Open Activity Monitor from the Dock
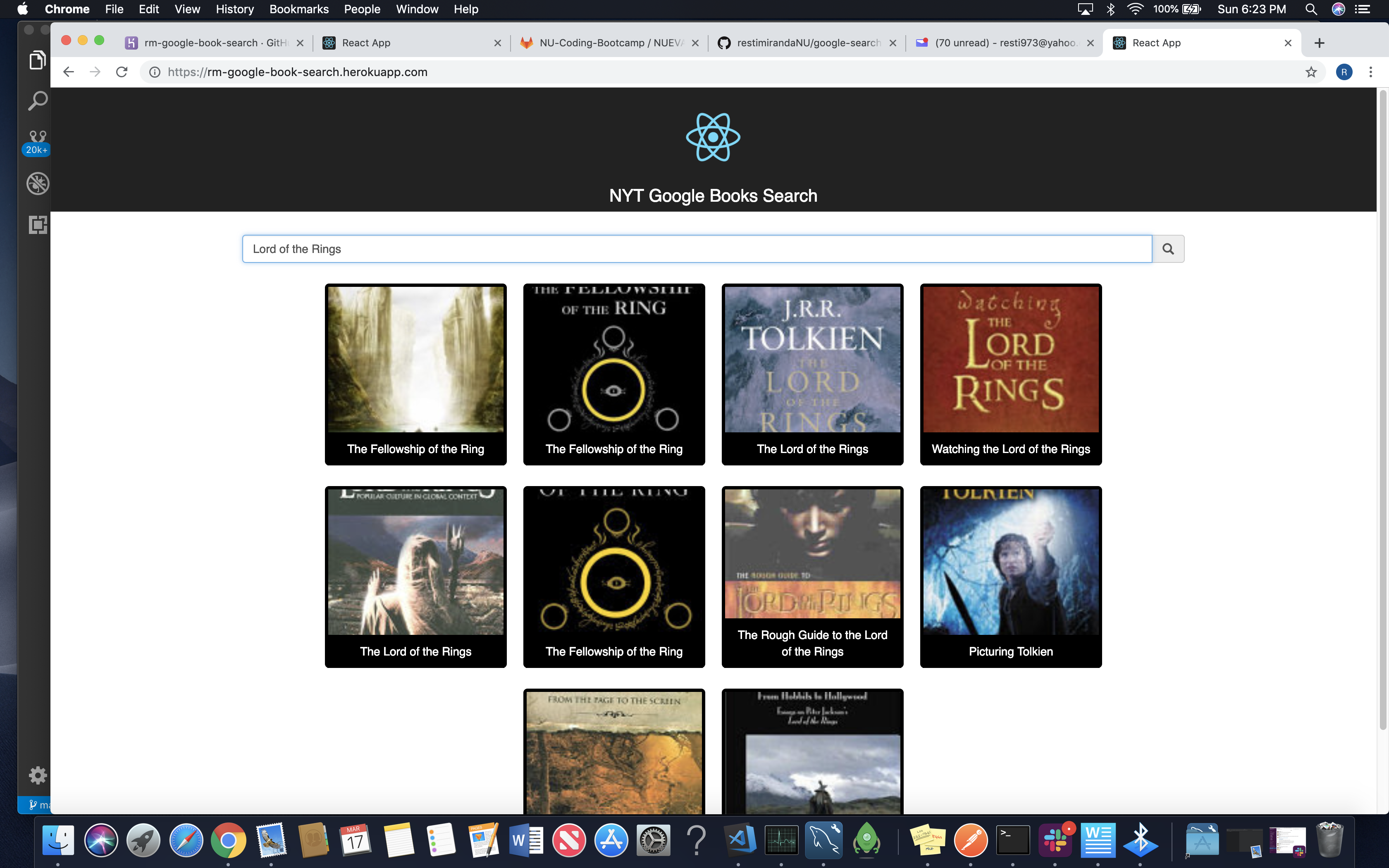The image size is (1389, 868). (781, 840)
